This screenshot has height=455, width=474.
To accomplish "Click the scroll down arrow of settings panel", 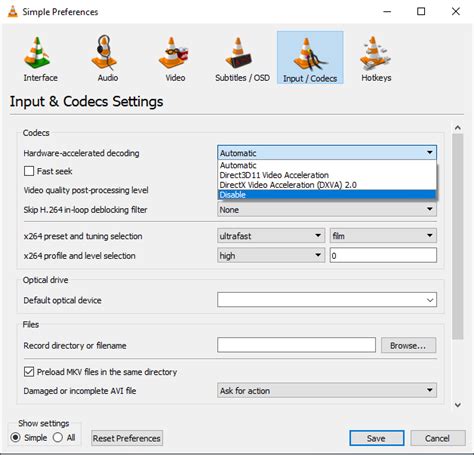I will click(458, 405).
